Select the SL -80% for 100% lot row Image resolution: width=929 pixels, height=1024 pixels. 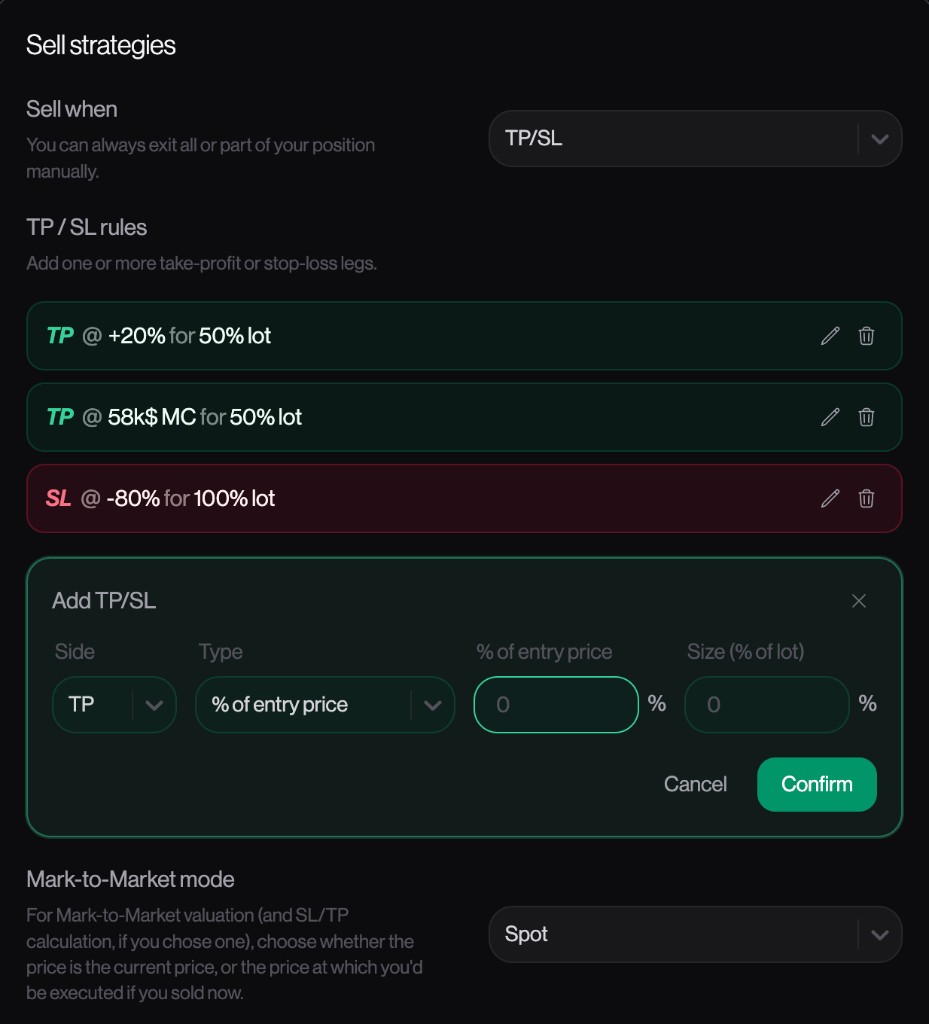[x=464, y=498]
